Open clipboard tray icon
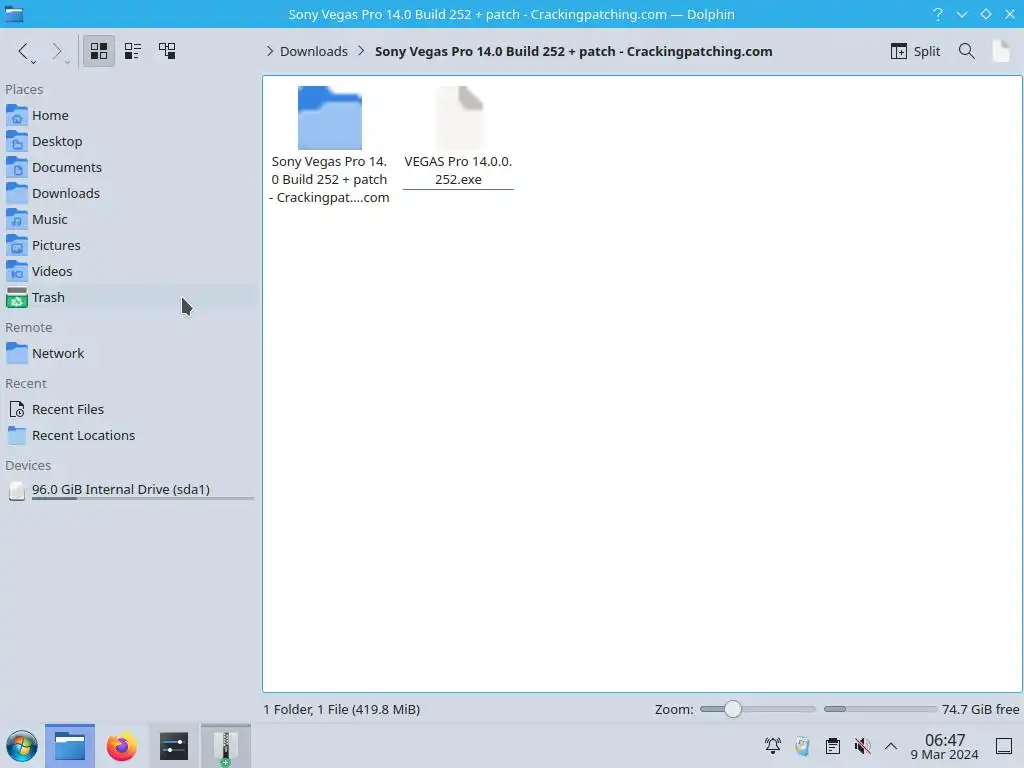Viewport: 1024px width, 768px height. tap(833, 746)
